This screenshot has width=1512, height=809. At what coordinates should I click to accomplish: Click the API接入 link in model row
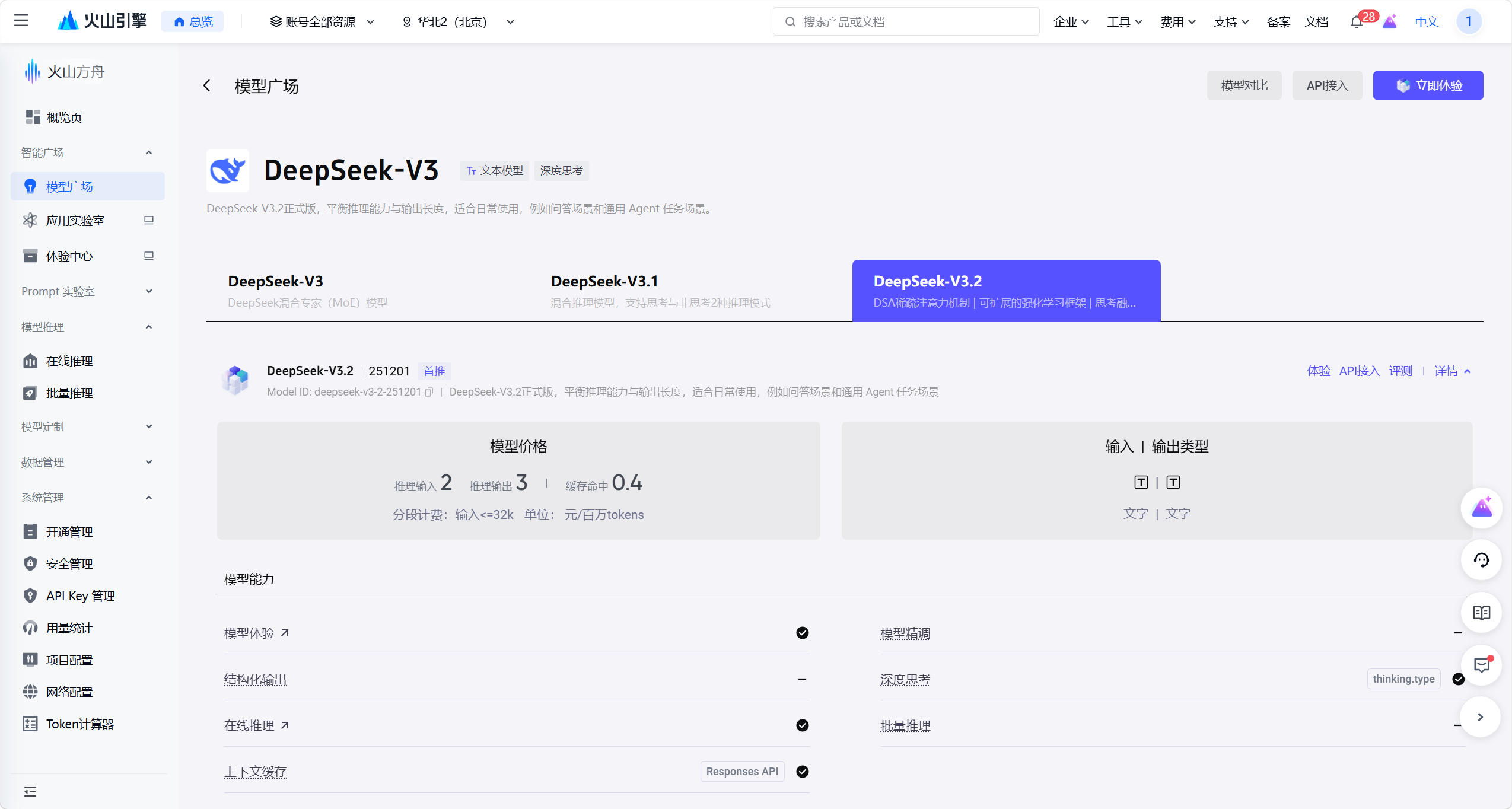(1359, 371)
